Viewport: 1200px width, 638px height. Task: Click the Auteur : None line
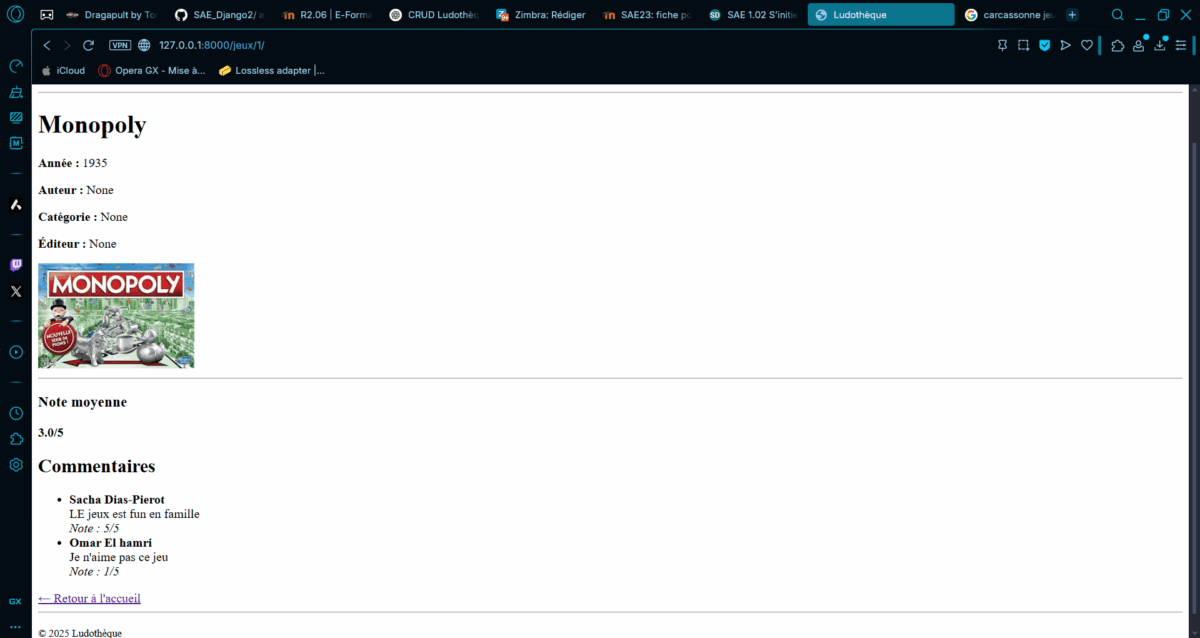click(x=76, y=190)
